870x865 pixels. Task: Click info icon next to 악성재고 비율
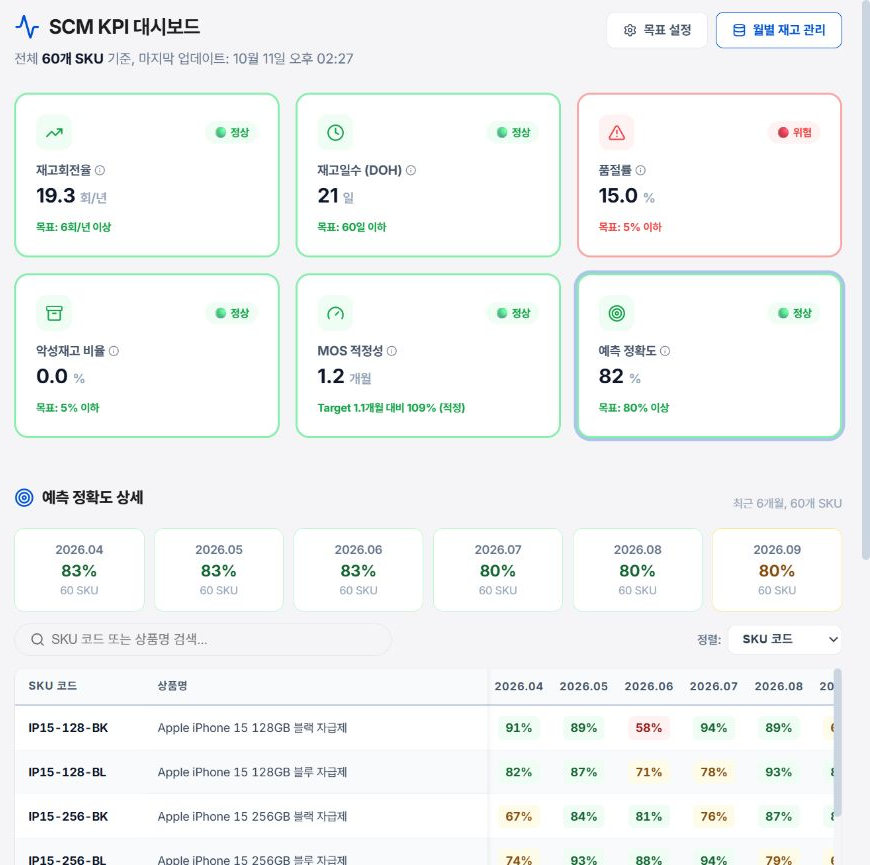[114, 351]
